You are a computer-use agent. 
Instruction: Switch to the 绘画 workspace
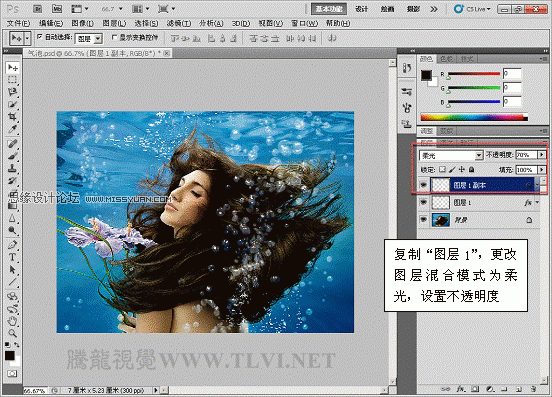coord(387,9)
